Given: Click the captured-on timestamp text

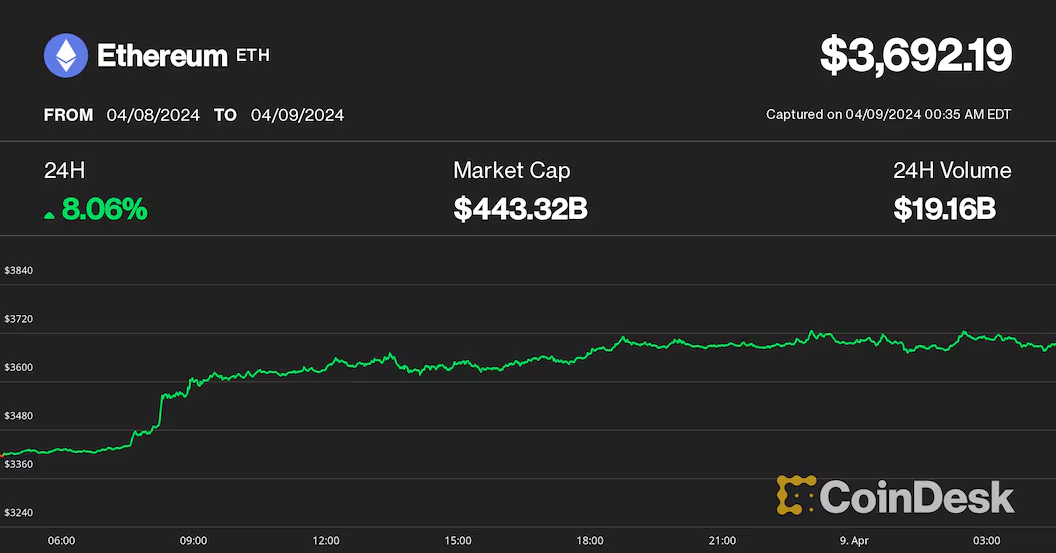Looking at the screenshot, I should coord(888,115).
